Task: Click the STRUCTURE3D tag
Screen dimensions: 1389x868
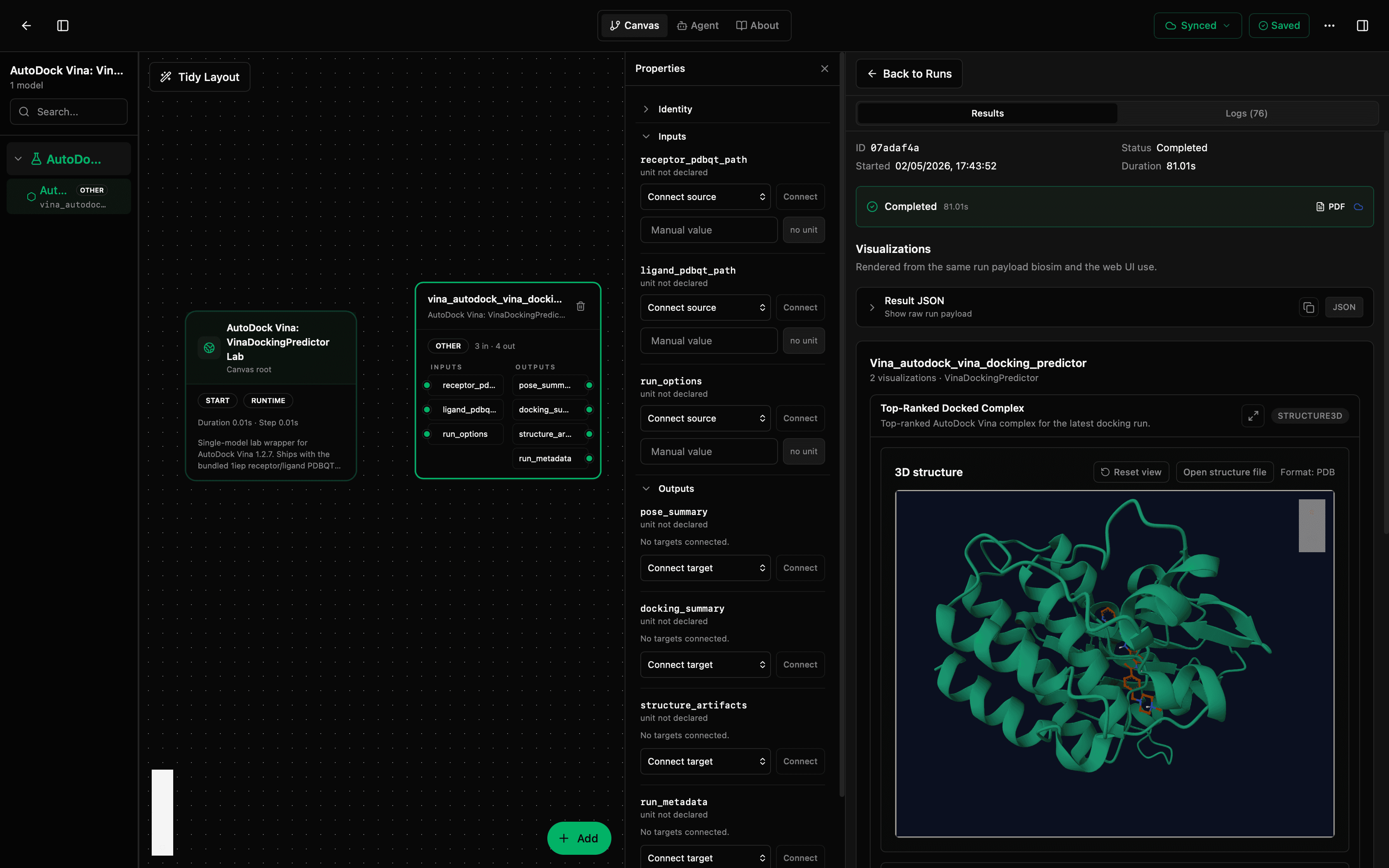Action: tap(1310, 416)
